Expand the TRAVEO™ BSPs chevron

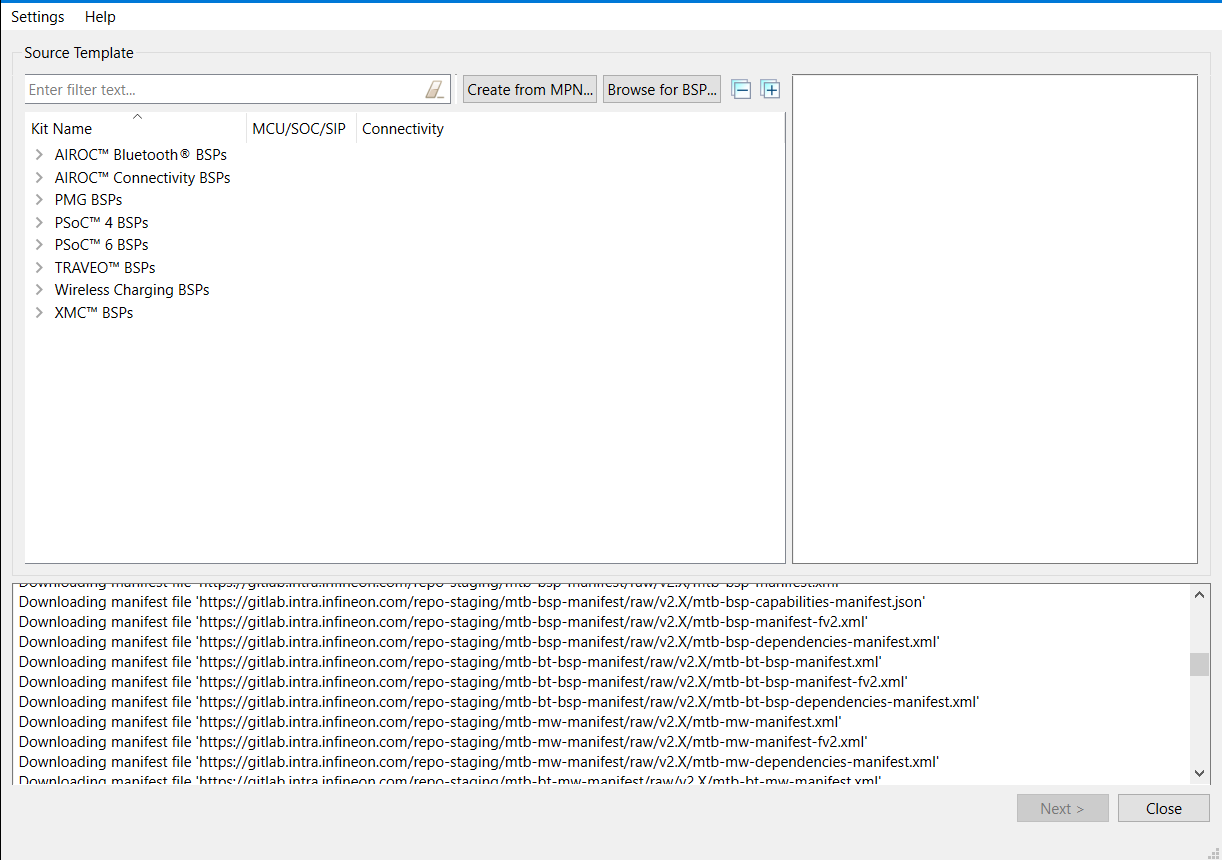pos(39,268)
